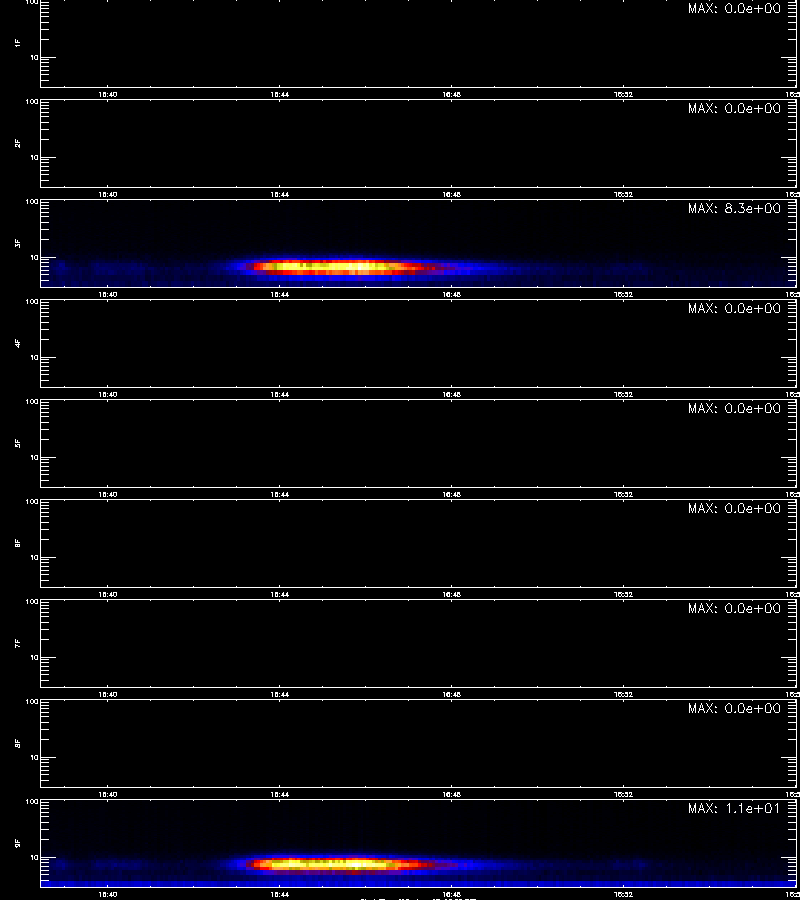
Task: Click the MAX: 8.3e+00 readout in the 3F panel
Action: pyautogui.click(x=735, y=208)
